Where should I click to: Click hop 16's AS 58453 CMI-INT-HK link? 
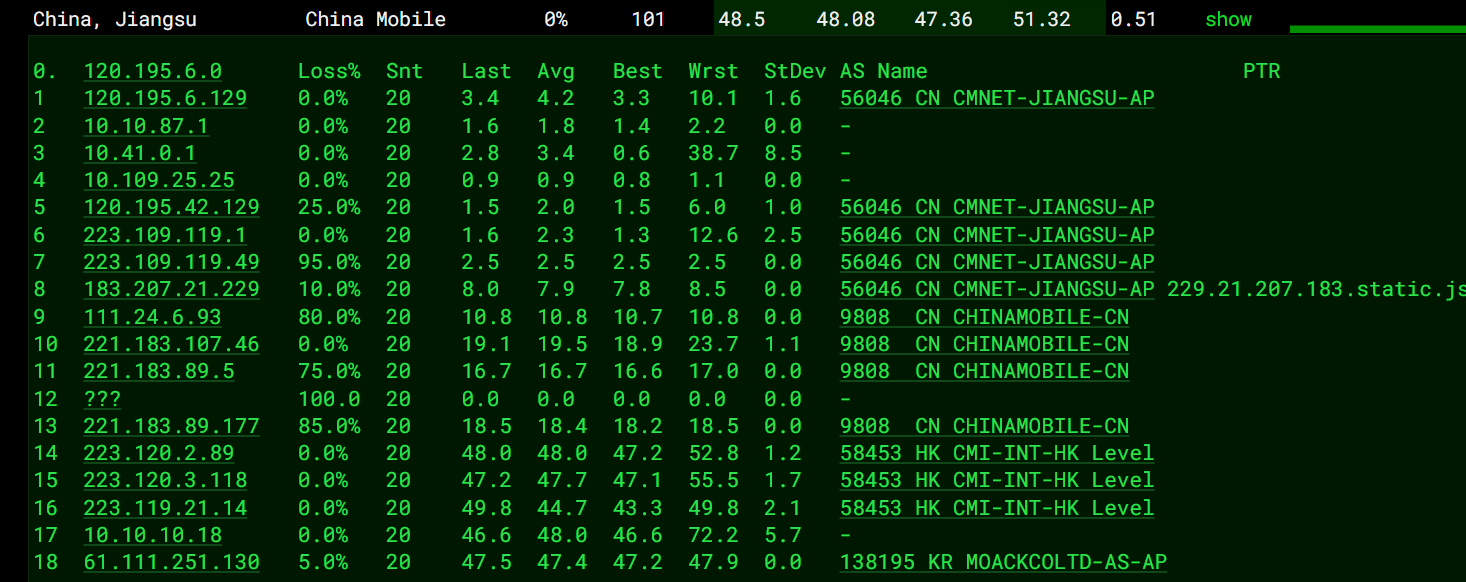point(997,508)
